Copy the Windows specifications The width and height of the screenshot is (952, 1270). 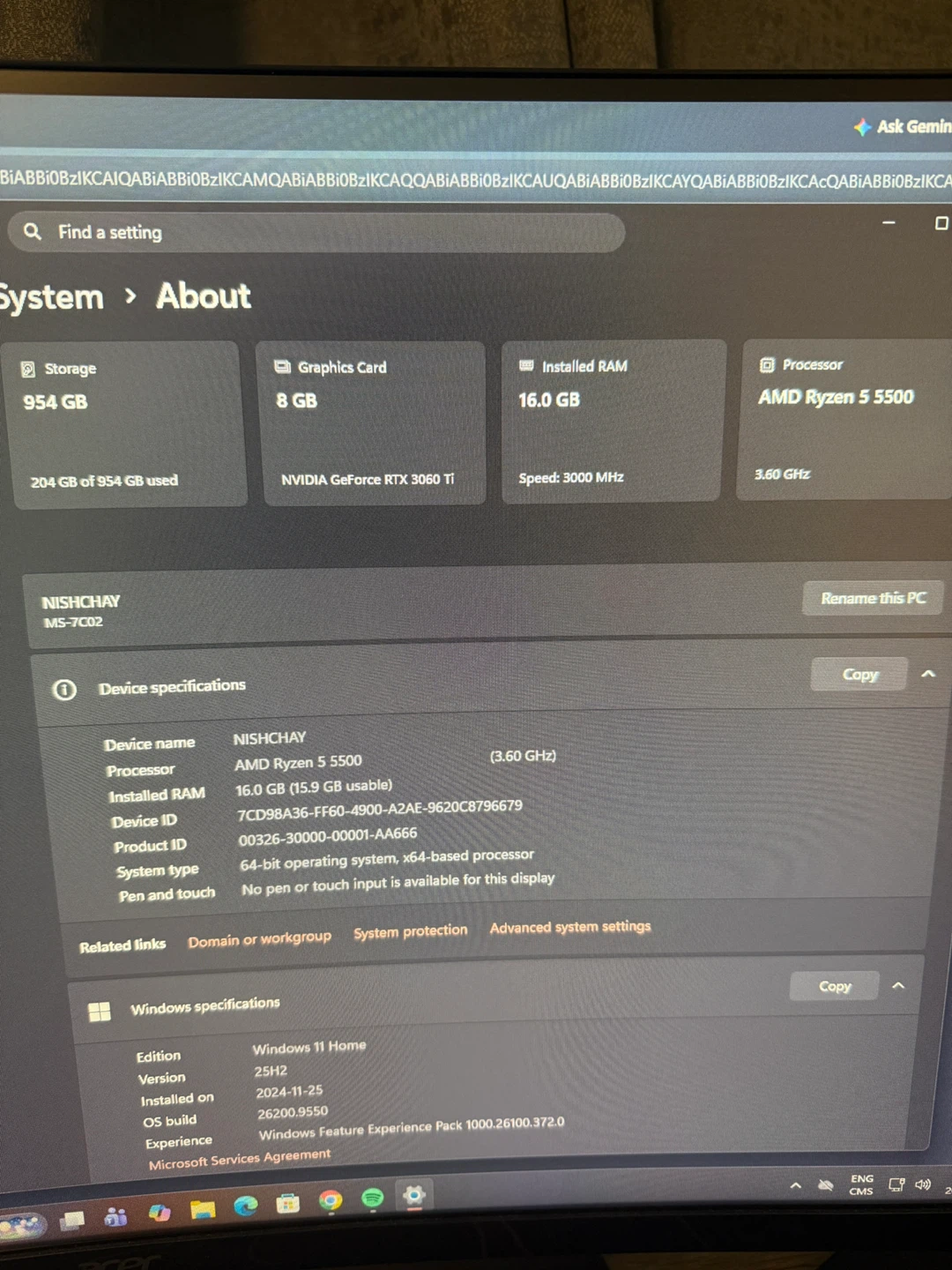tap(835, 986)
